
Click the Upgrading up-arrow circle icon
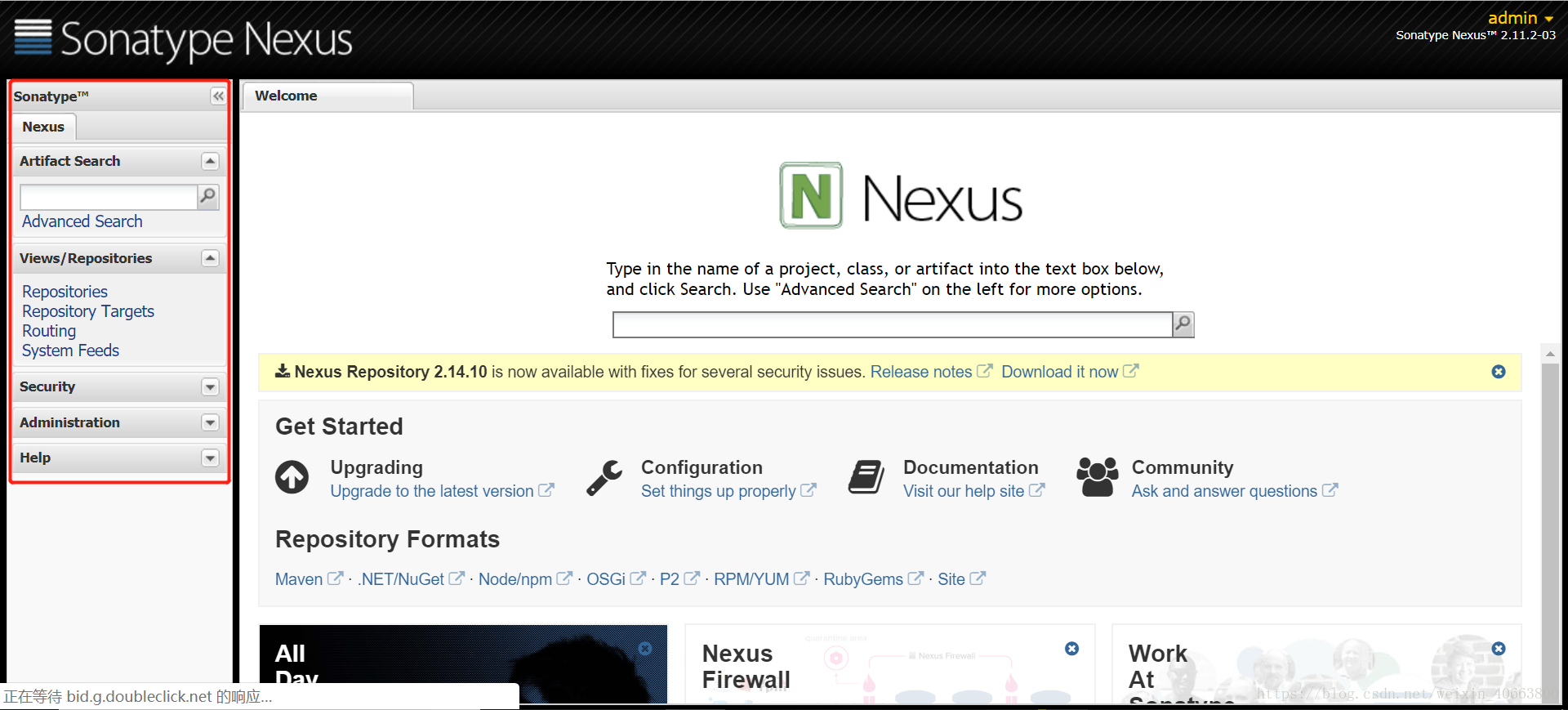292,477
